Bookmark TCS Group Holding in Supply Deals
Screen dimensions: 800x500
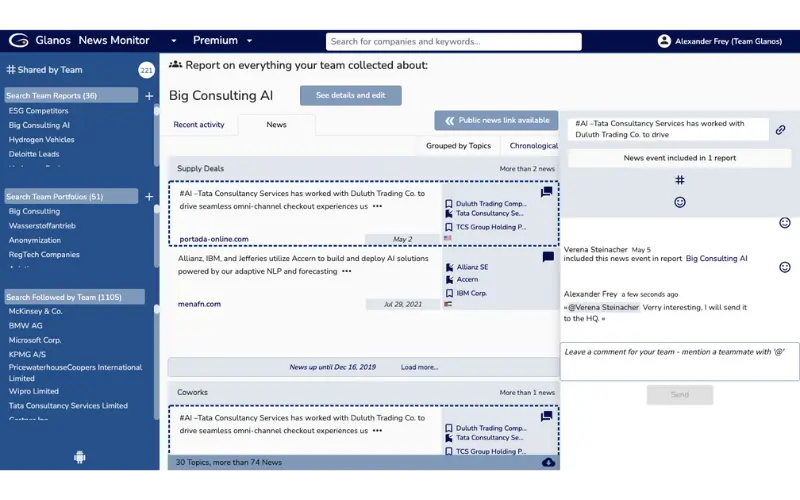click(449, 227)
